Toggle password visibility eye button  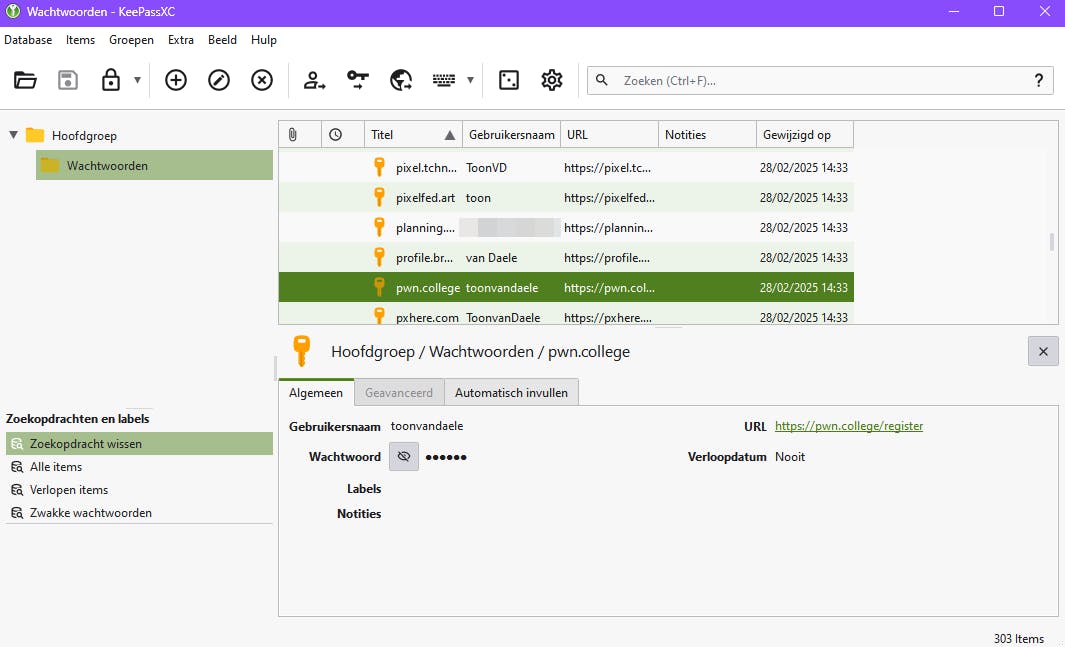click(404, 457)
